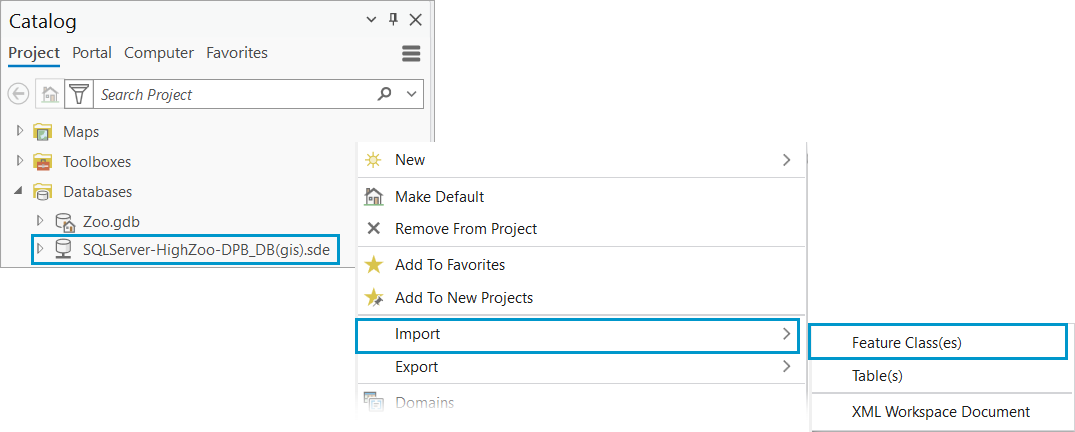1075x432 pixels.
Task: Open the Export menu entry
Action: point(581,367)
